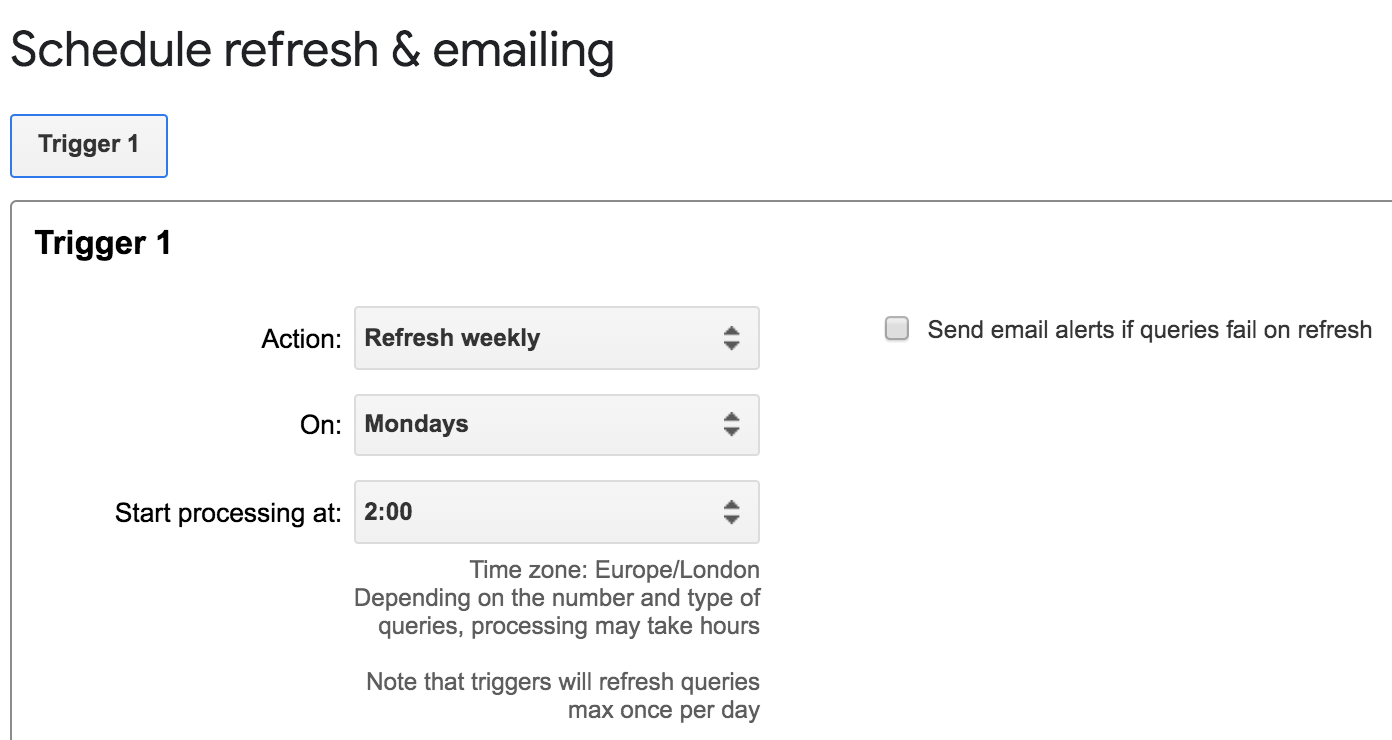Click the 'max once per day' line
Viewport: 1392px width, 740px height.
[x=663, y=710]
